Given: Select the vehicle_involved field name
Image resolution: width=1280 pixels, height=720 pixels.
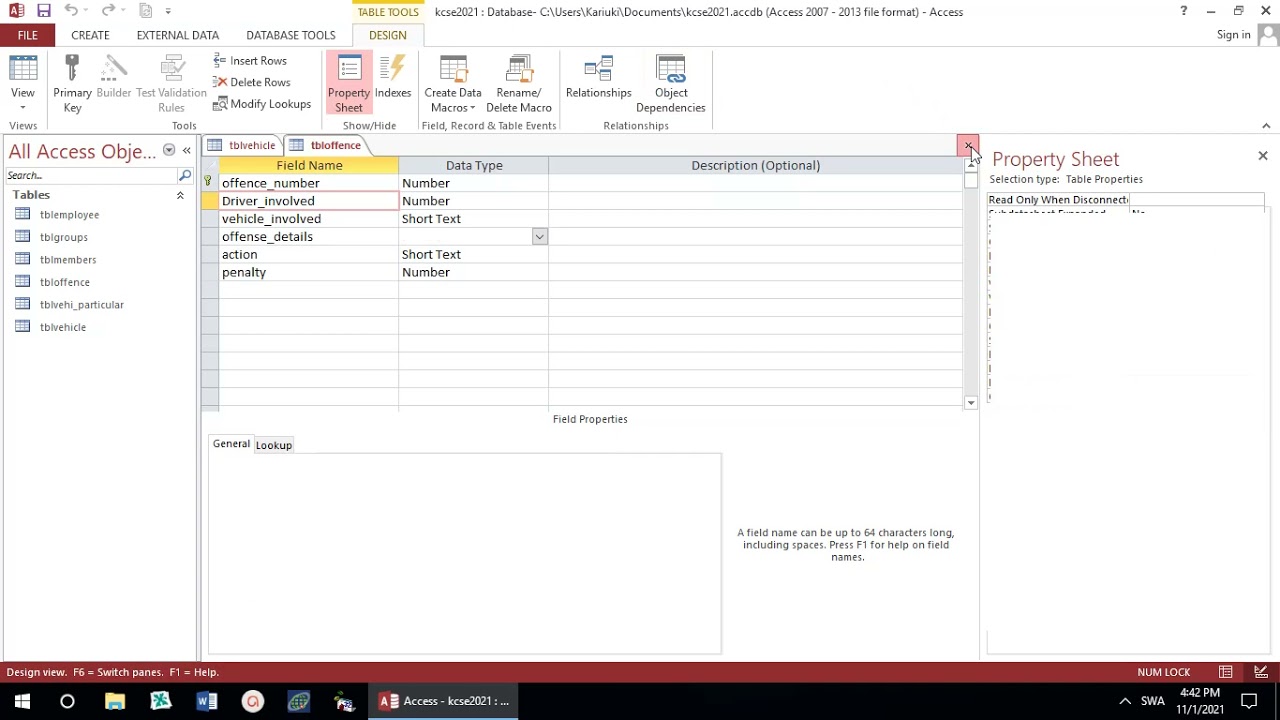Looking at the screenshot, I should (x=308, y=219).
